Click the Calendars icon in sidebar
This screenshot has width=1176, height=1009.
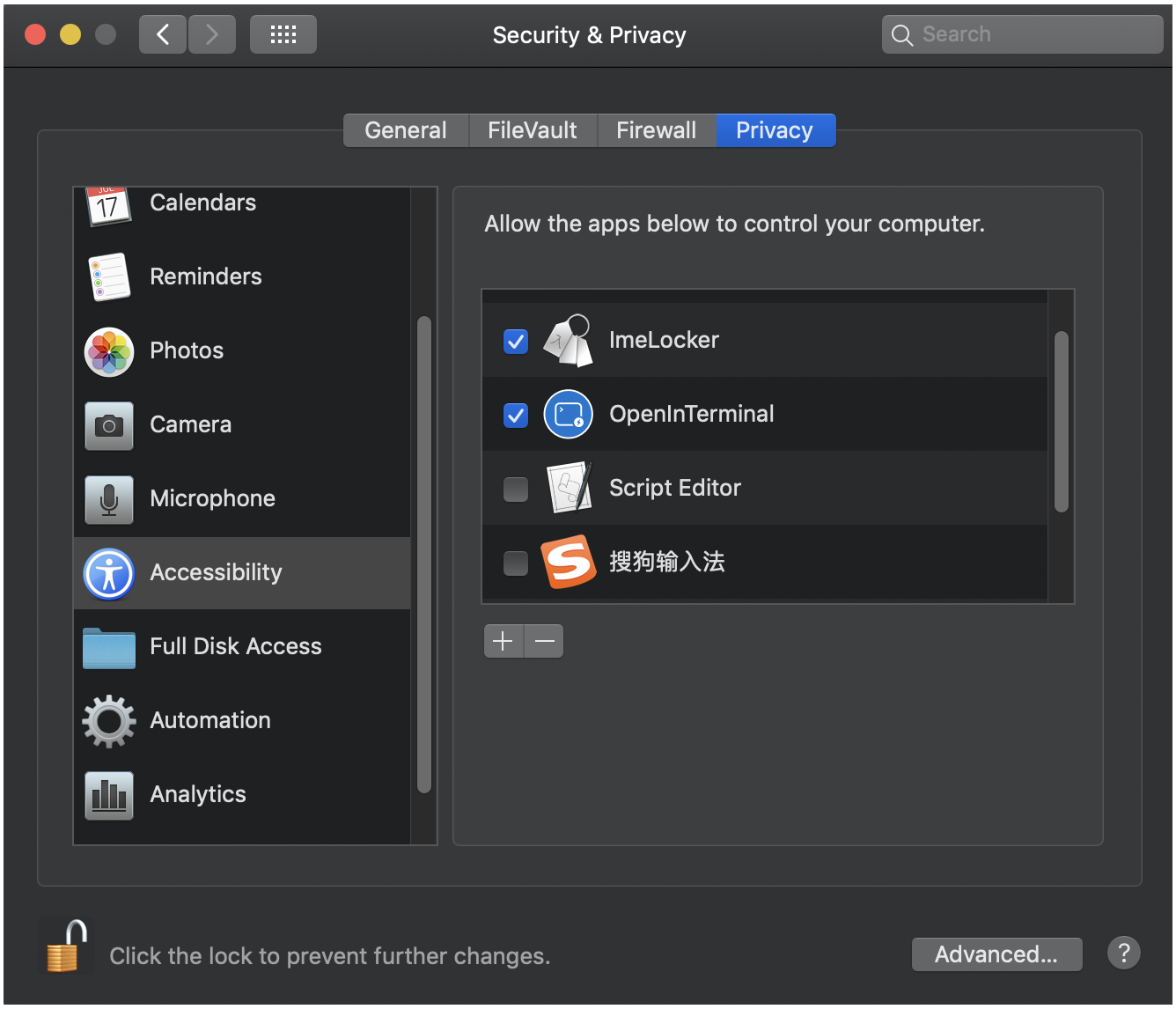pyautogui.click(x=108, y=206)
